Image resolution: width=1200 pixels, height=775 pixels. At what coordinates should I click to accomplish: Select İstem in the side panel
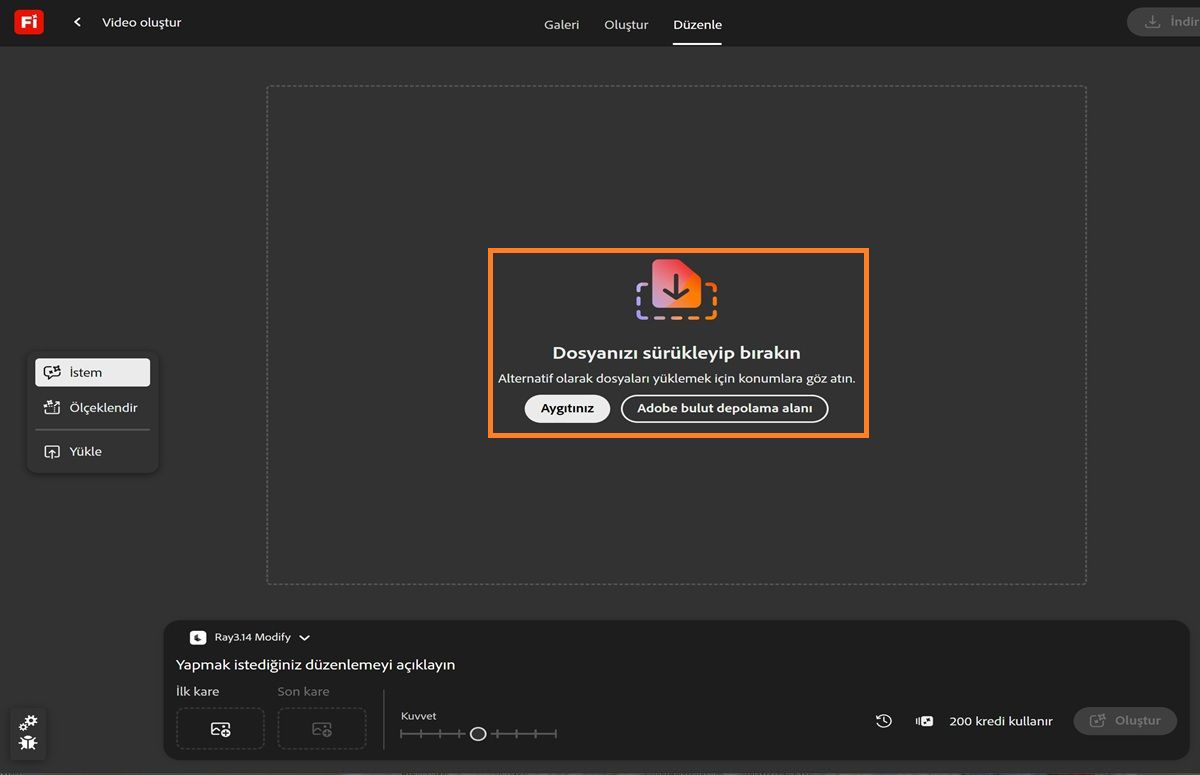tap(92, 372)
